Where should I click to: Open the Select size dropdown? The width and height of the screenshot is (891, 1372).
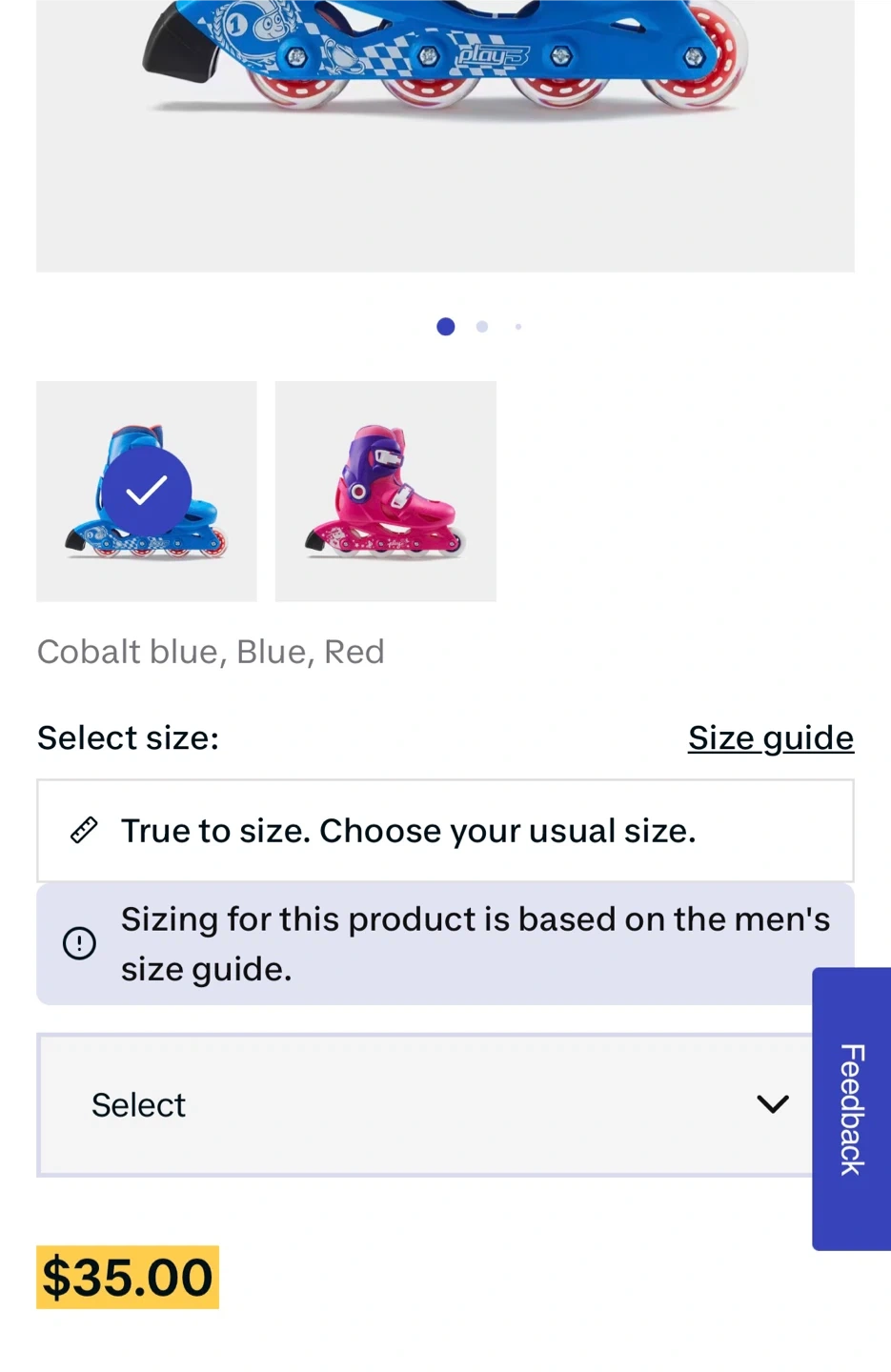[x=424, y=1105]
